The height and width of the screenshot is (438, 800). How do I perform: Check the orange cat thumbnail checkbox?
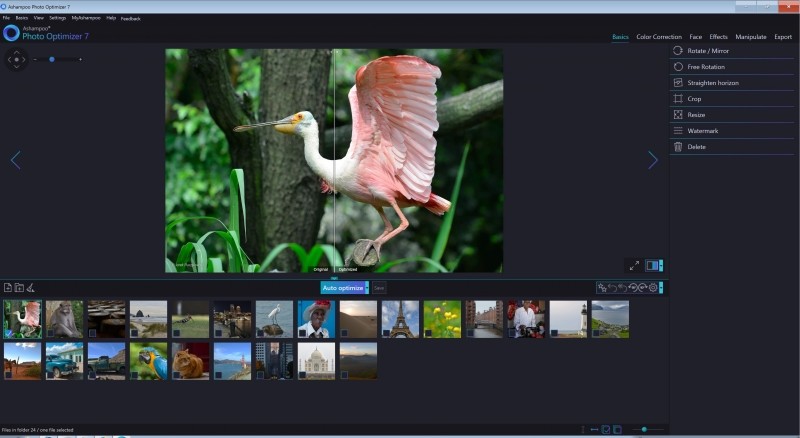coord(177,375)
